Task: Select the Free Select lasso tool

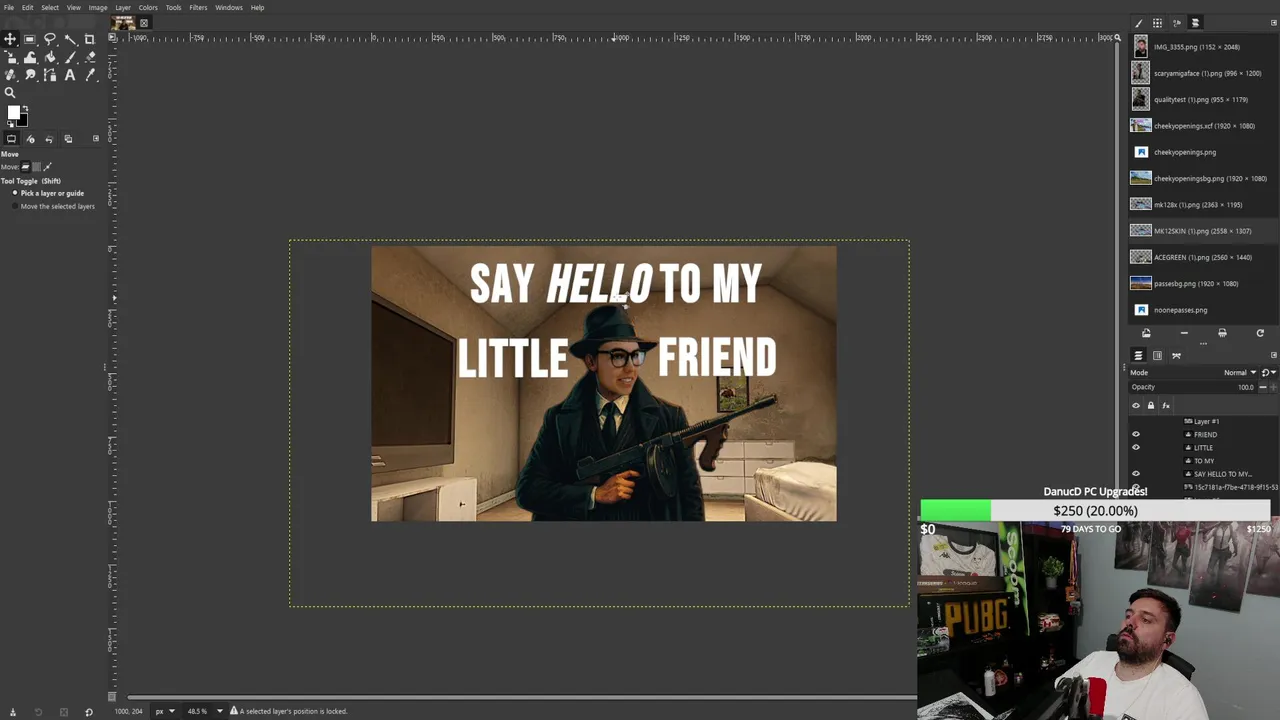Action: click(x=50, y=39)
